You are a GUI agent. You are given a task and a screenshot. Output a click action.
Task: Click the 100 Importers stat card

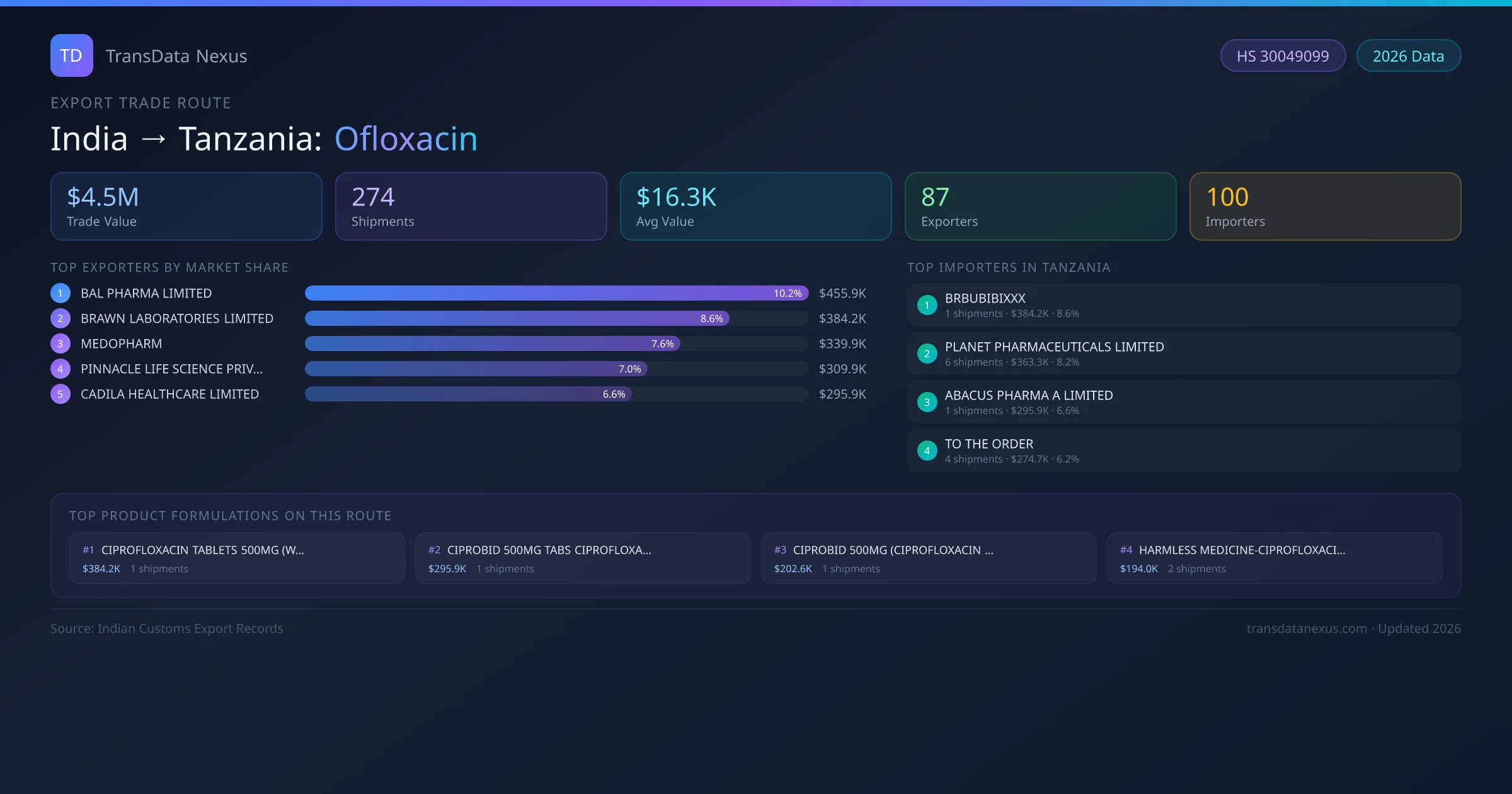tap(1325, 206)
